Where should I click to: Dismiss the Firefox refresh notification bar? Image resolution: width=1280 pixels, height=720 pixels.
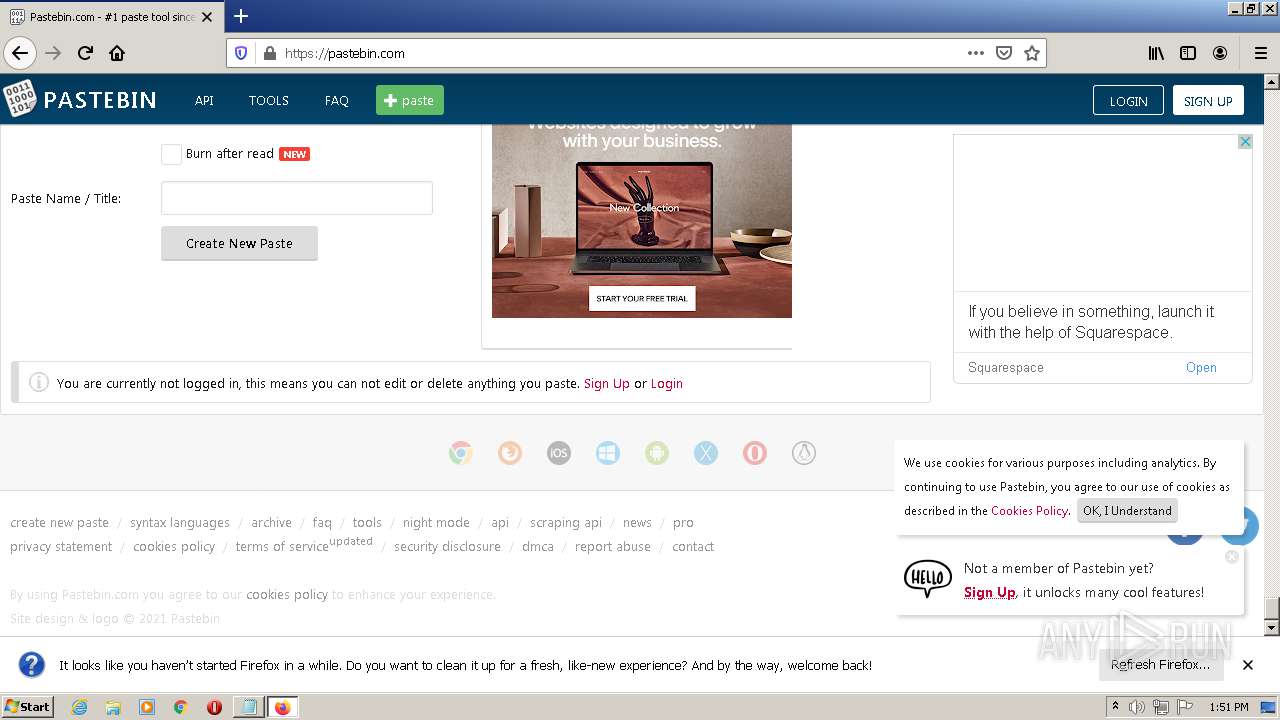[1248, 664]
